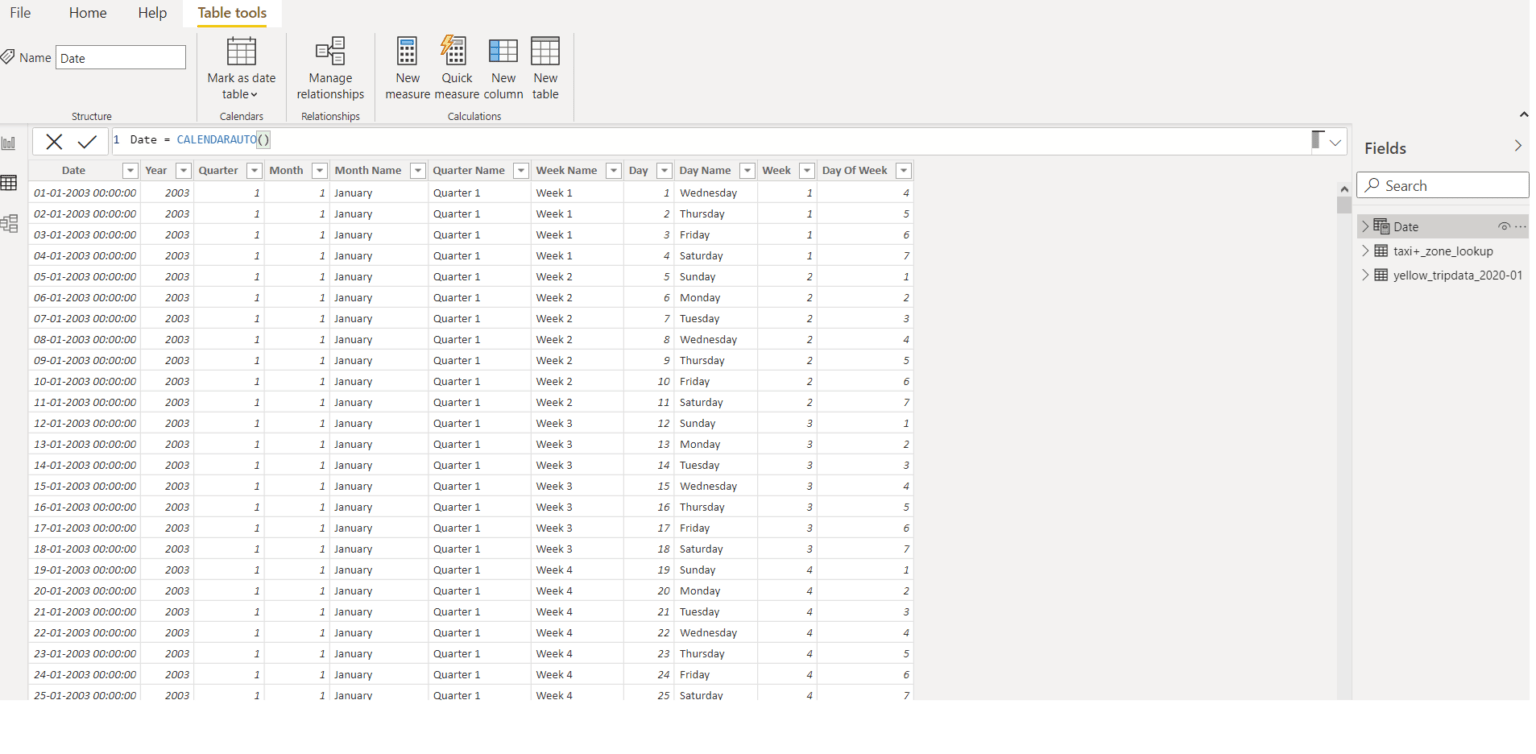Create a New measure
The height and width of the screenshot is (754, 1536).
407,66
